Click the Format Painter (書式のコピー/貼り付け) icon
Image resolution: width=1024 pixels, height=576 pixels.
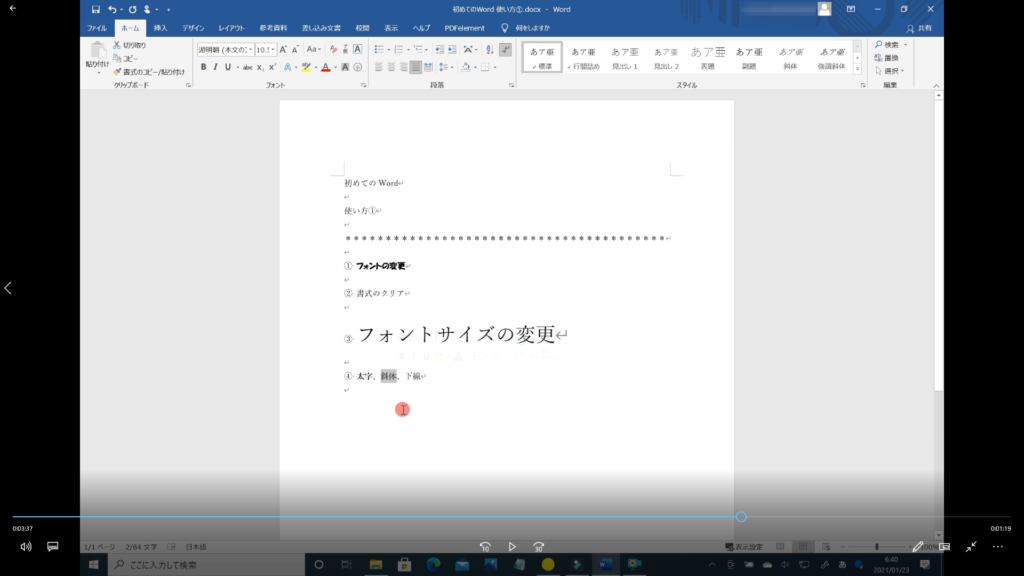(117, 72)
